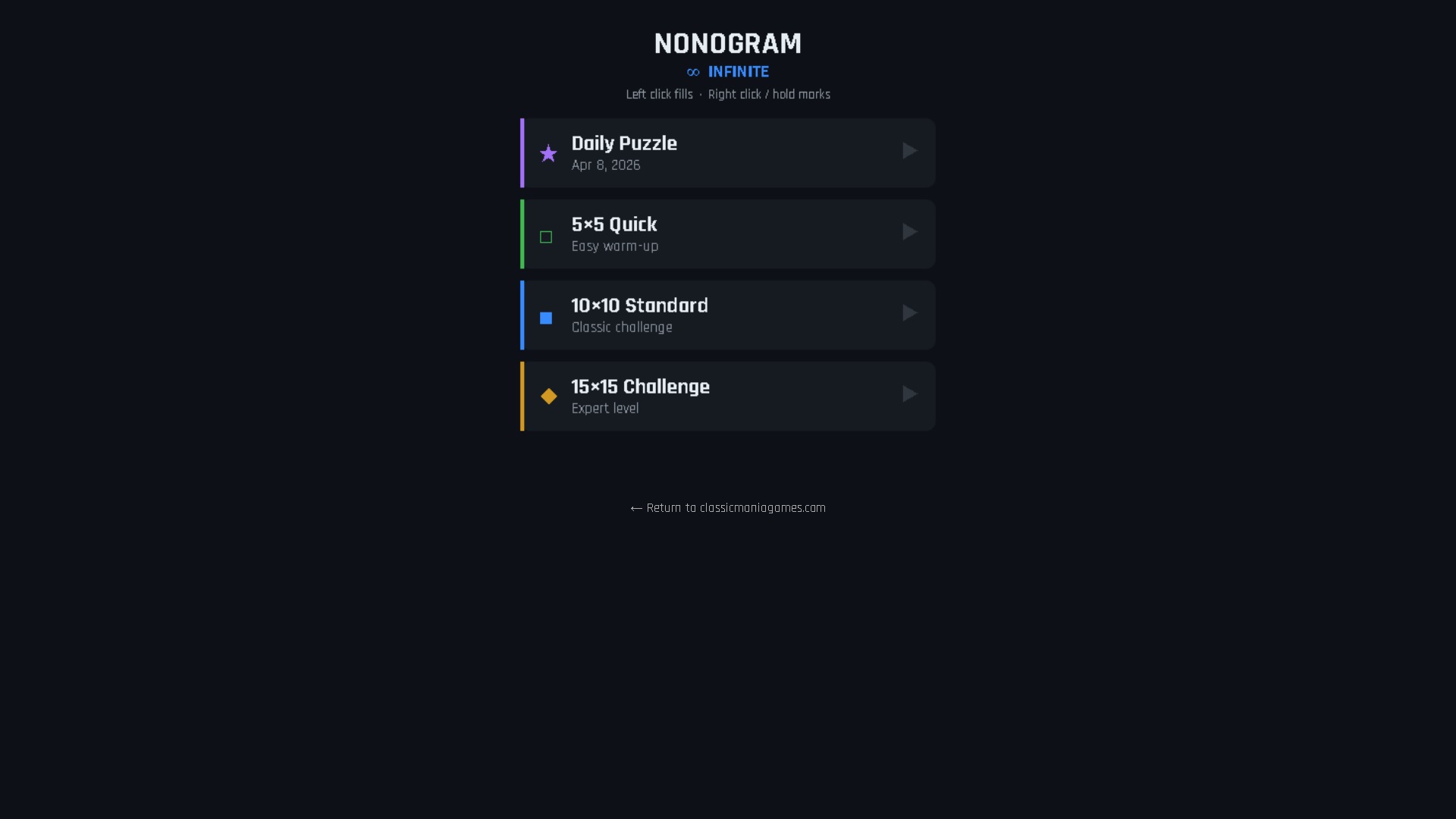Open the Daily Puzzle title

pyautogui.click(x=623, y=143)
